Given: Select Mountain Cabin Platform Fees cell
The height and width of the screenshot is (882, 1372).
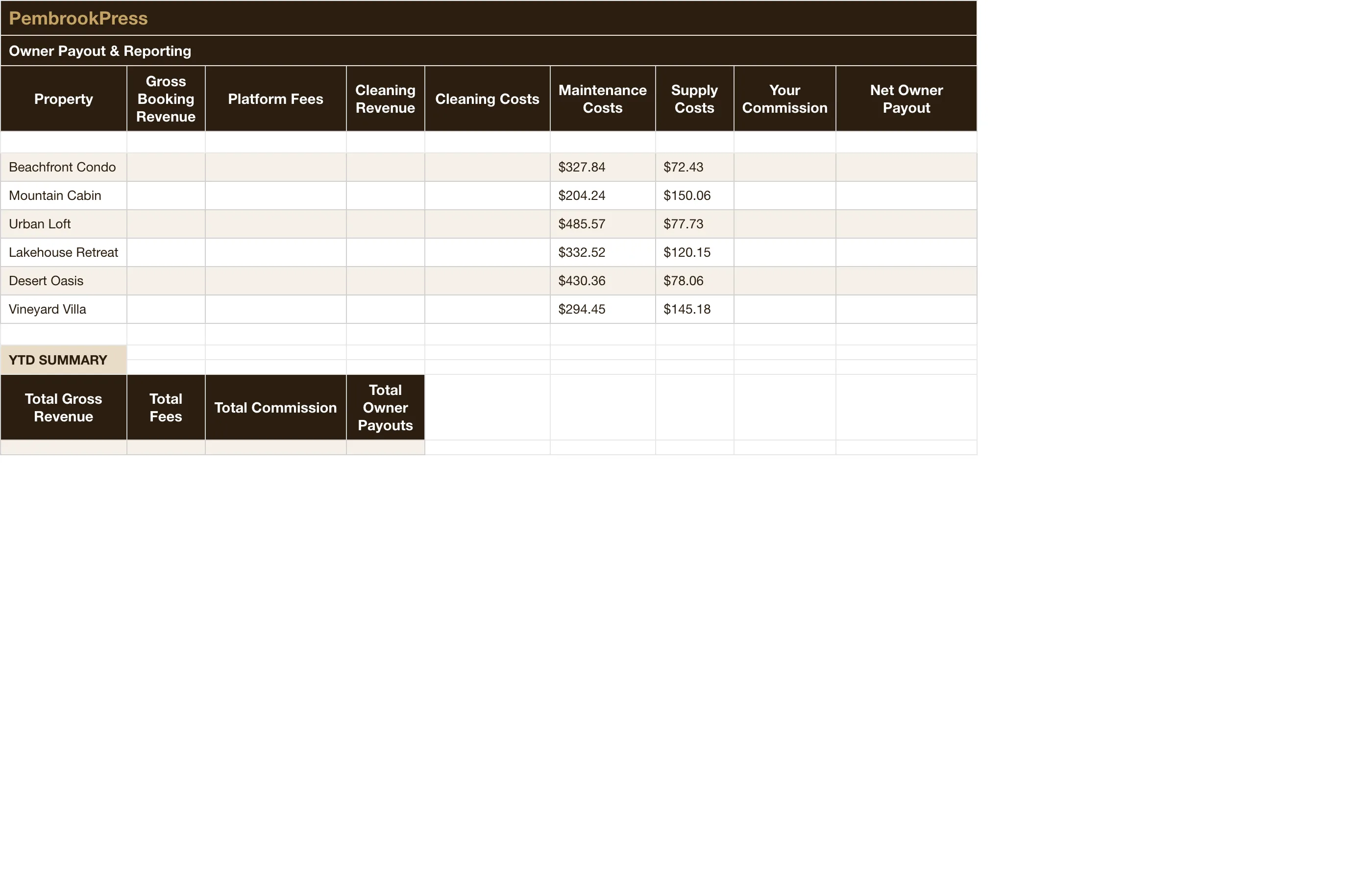Looking at the screenshot, I should (275, 196).
